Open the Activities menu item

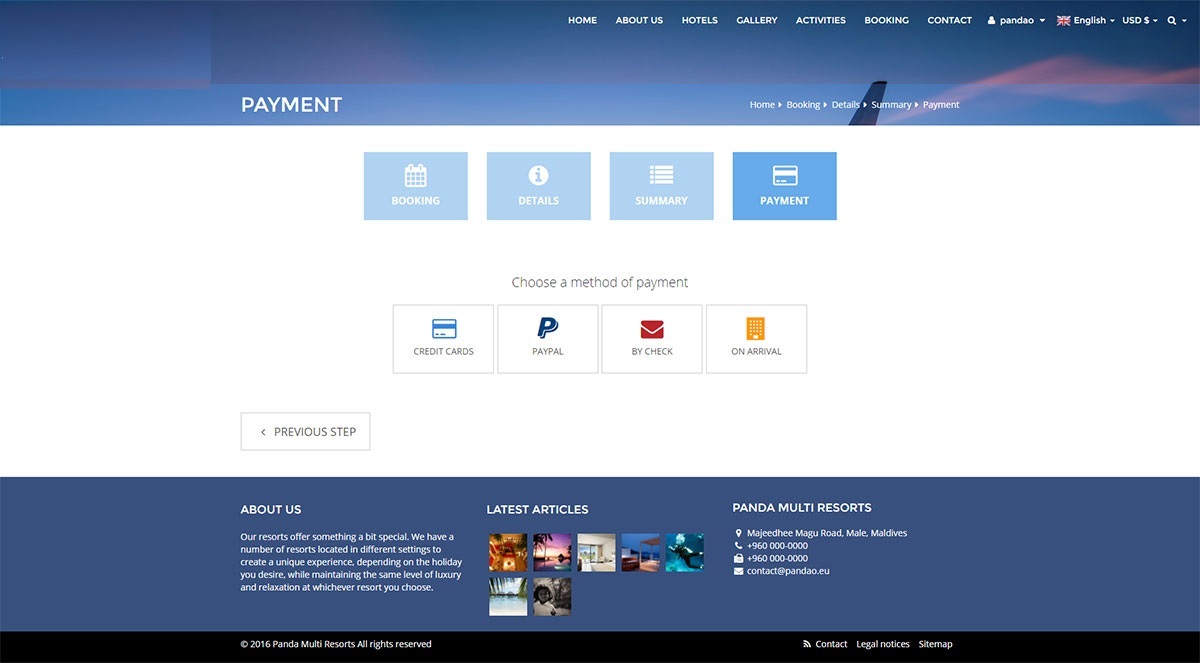click(x=821, y=20)
